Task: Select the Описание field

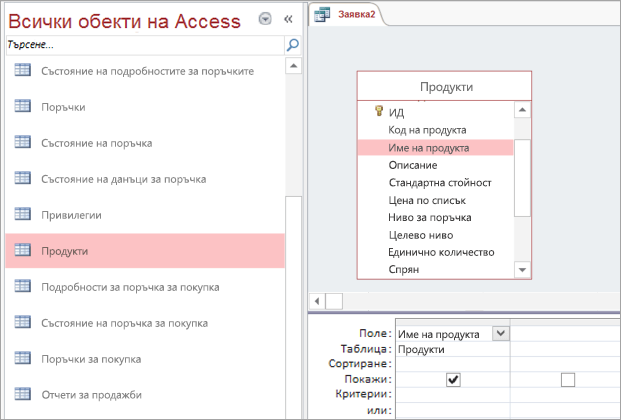Action: [x=436, y=165]
